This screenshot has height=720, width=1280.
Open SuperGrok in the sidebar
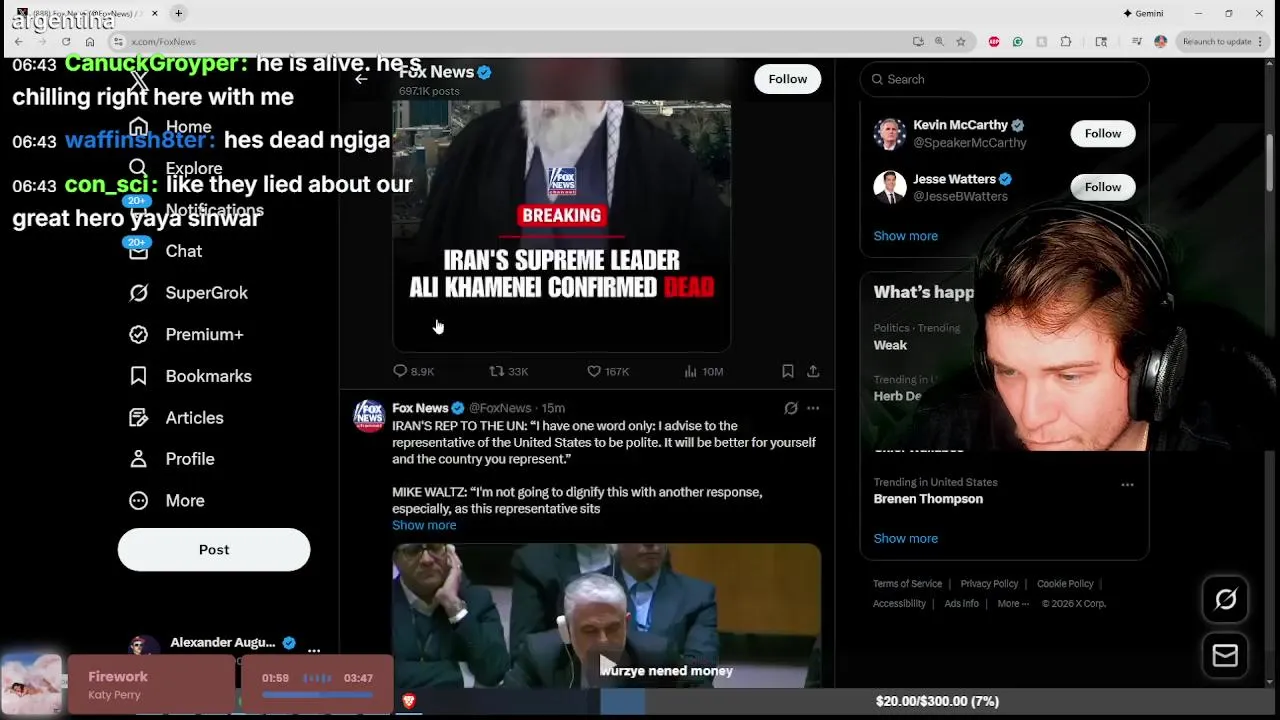tap(188, 293)
